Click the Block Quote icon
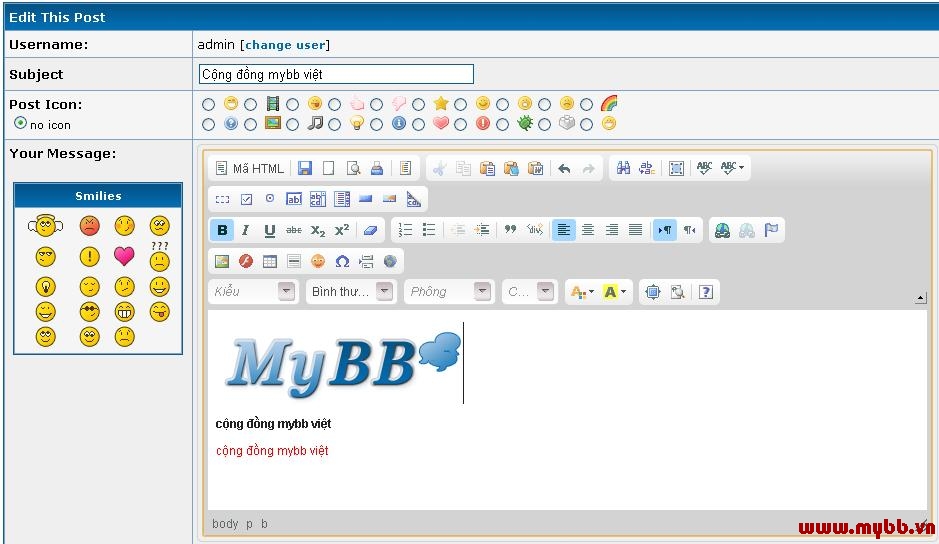939x544 pixels. click(x=510, y=230)
